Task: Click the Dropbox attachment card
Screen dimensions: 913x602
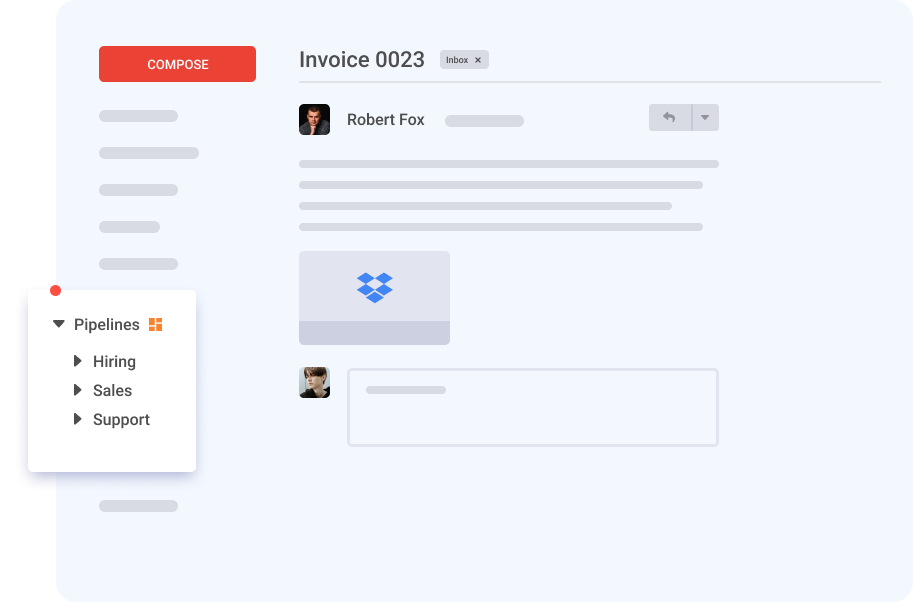Action: [374, 297]
